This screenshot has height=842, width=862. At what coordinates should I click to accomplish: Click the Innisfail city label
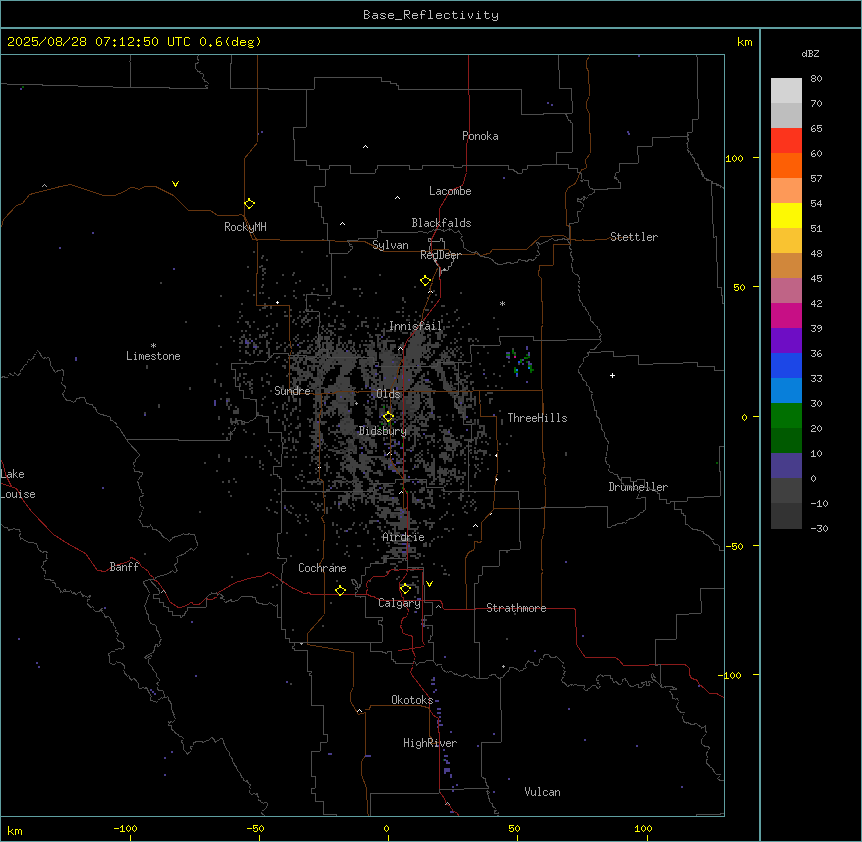[416, 326]
